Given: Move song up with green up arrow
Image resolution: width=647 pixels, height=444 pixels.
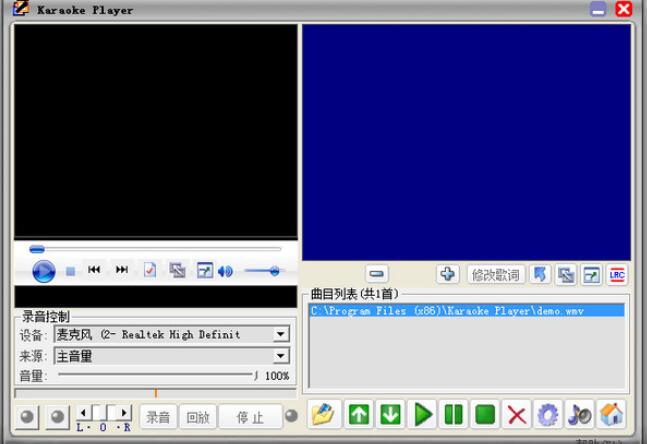Looking at the screenshot, I should (x=358, y=414).
